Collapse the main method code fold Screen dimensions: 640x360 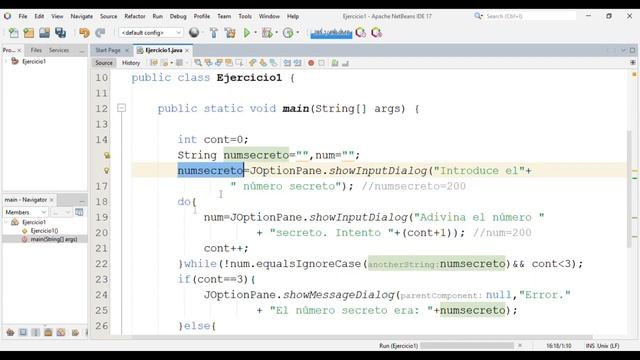coord(121,108)
